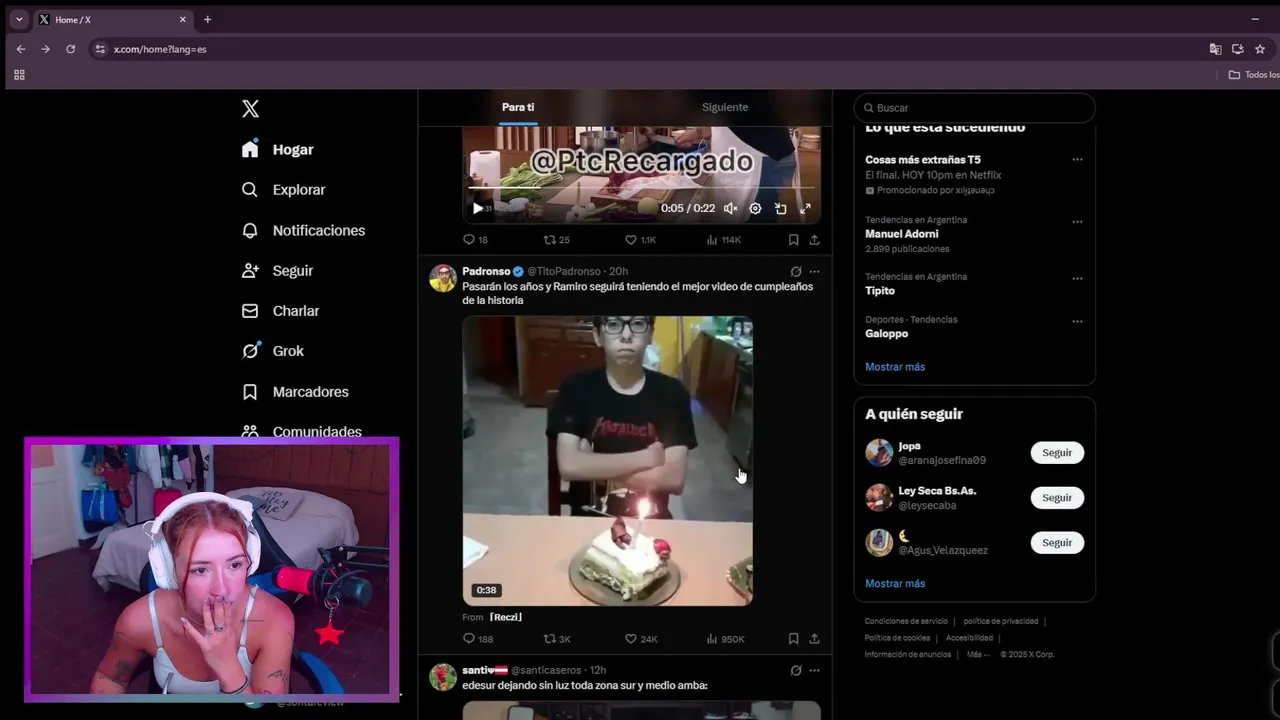Viewport: 1280px width, 720px height.
Task: Open Manuel Adorni trend
Action: pos(901,234)
